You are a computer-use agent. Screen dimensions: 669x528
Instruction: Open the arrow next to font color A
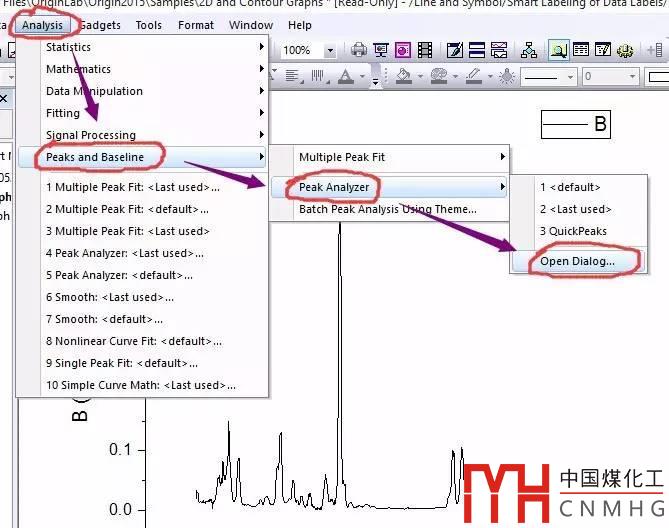362,77
